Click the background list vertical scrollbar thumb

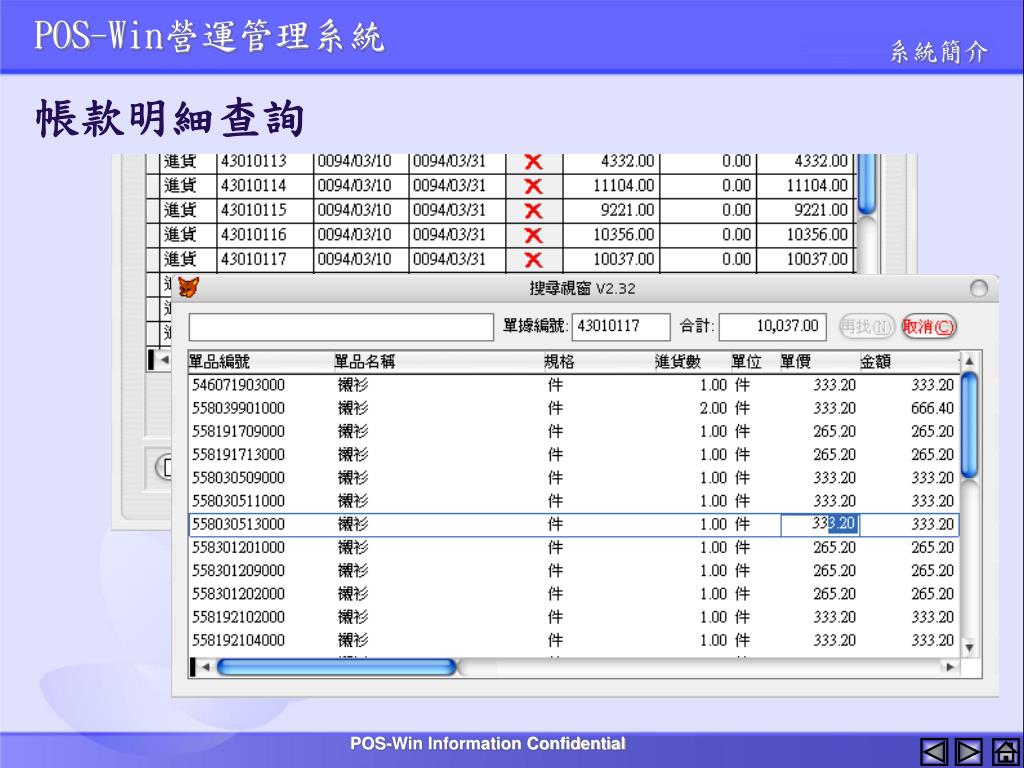[x=867, y=184]
